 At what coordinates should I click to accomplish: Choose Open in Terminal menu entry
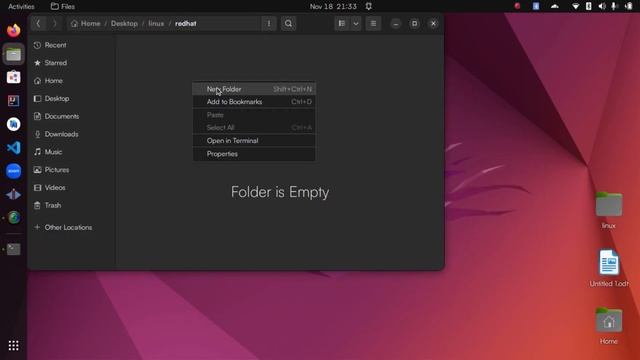pyautogui.click(x=254, y=140)
